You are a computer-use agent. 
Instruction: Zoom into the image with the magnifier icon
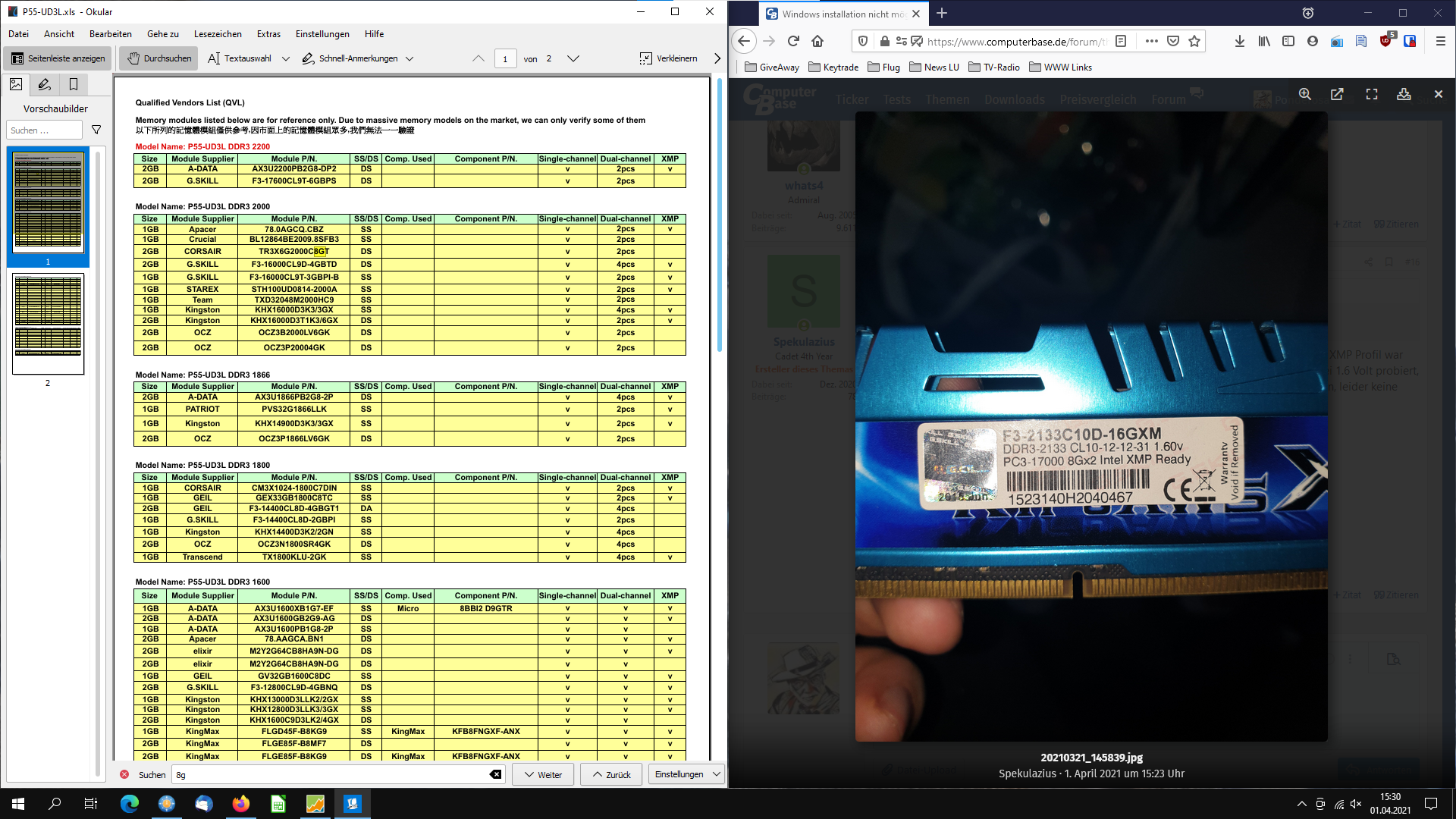point(1304,94)
